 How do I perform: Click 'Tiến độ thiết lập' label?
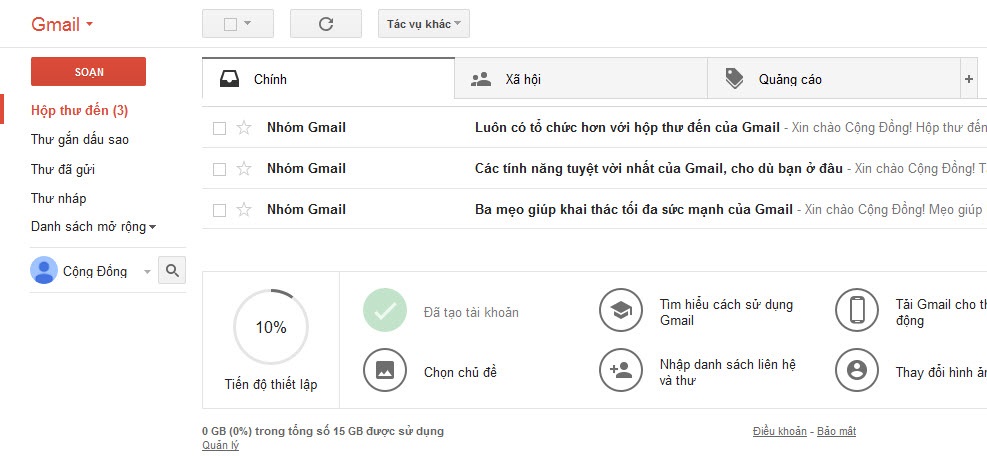pos(271,384)
